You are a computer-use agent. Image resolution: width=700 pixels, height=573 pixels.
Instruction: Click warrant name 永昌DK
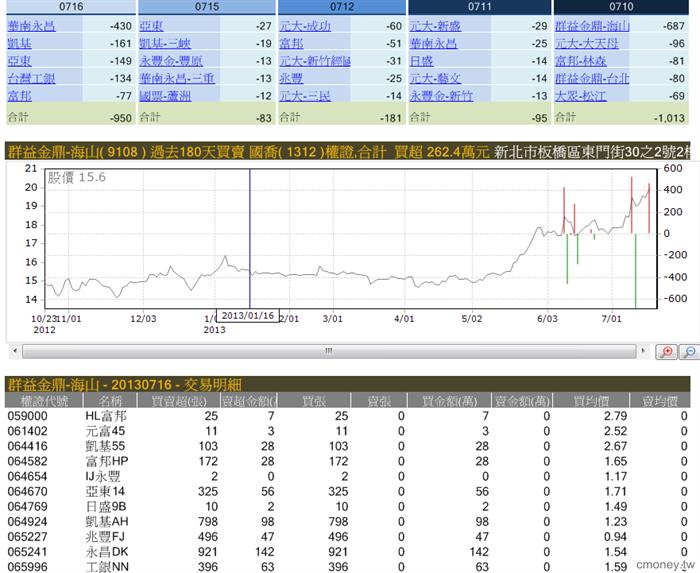(107, 552)
